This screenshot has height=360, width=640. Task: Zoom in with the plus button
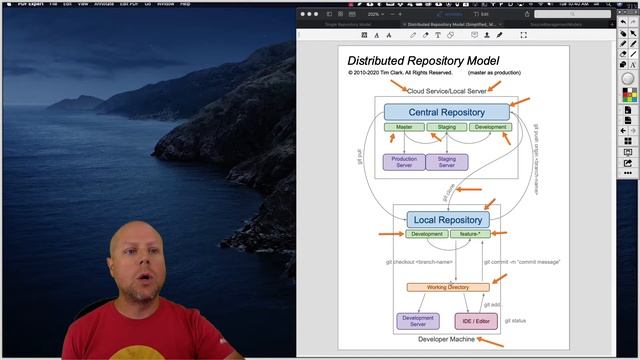tap(400, 14)
